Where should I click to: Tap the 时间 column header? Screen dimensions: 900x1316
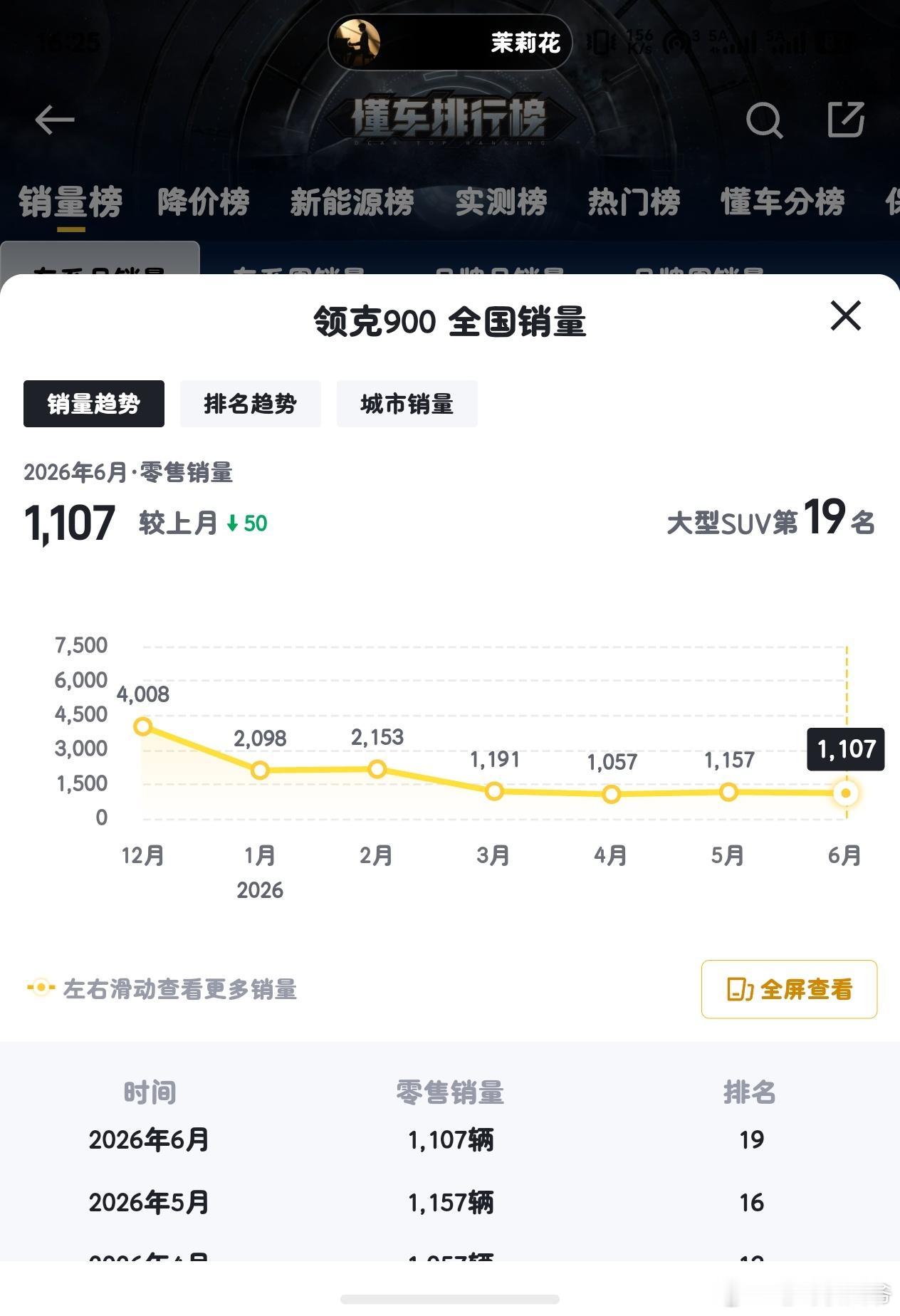(150, 1092)
